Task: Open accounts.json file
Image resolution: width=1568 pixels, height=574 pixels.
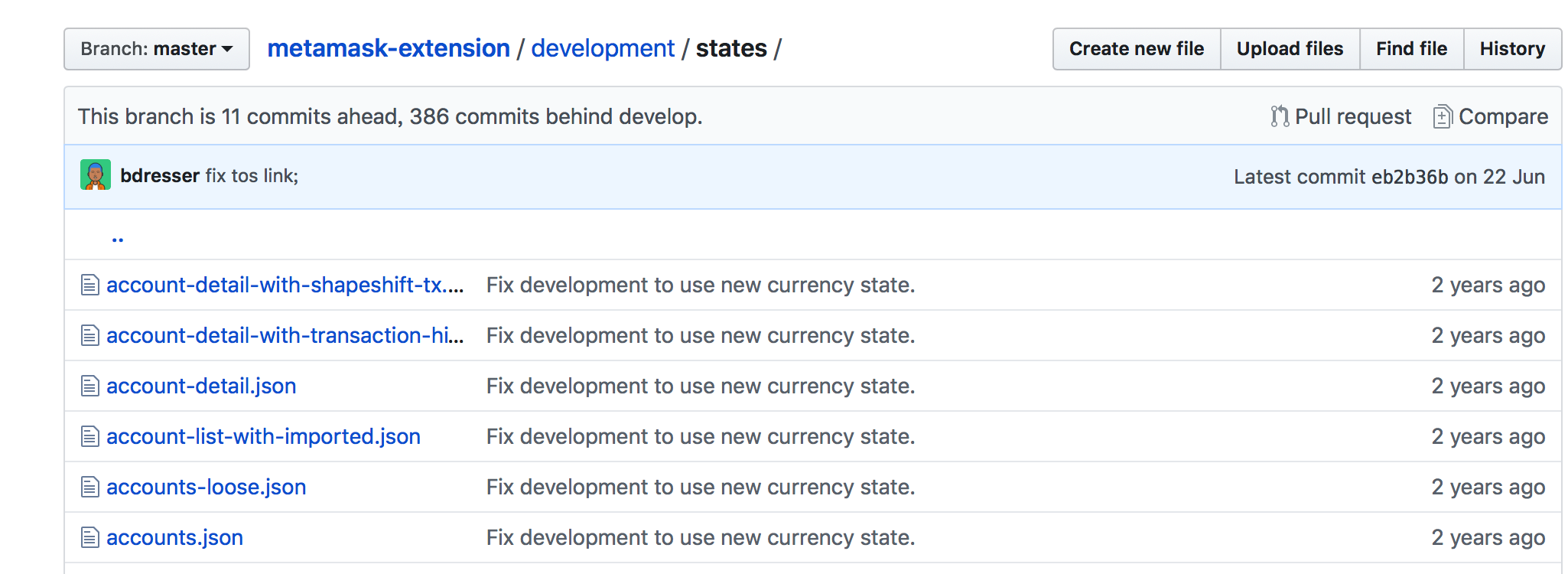Action: [x=174, y=537]
